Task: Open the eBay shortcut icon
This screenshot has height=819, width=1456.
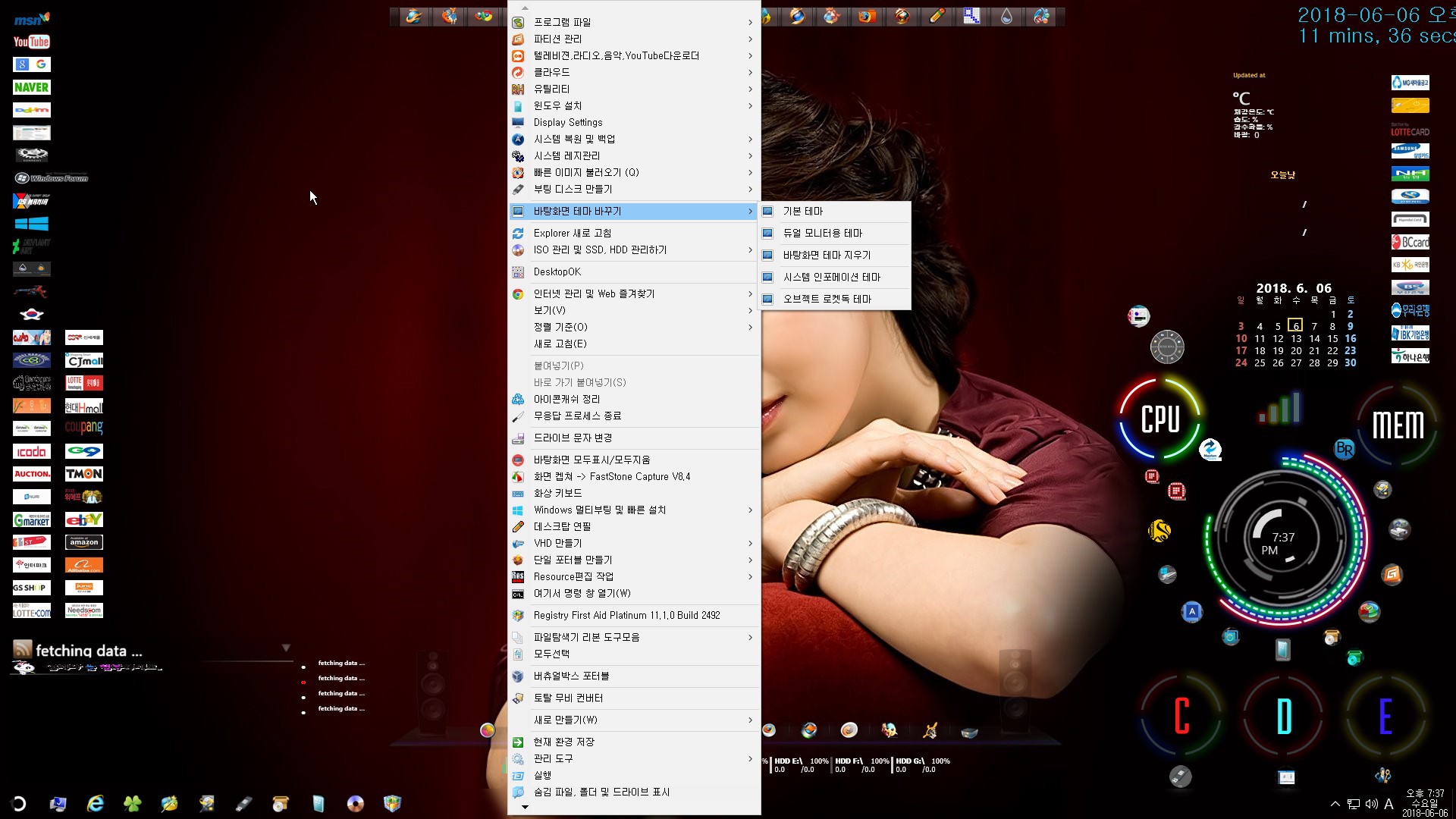Action: pyautogui.click(x=84, y=519)
